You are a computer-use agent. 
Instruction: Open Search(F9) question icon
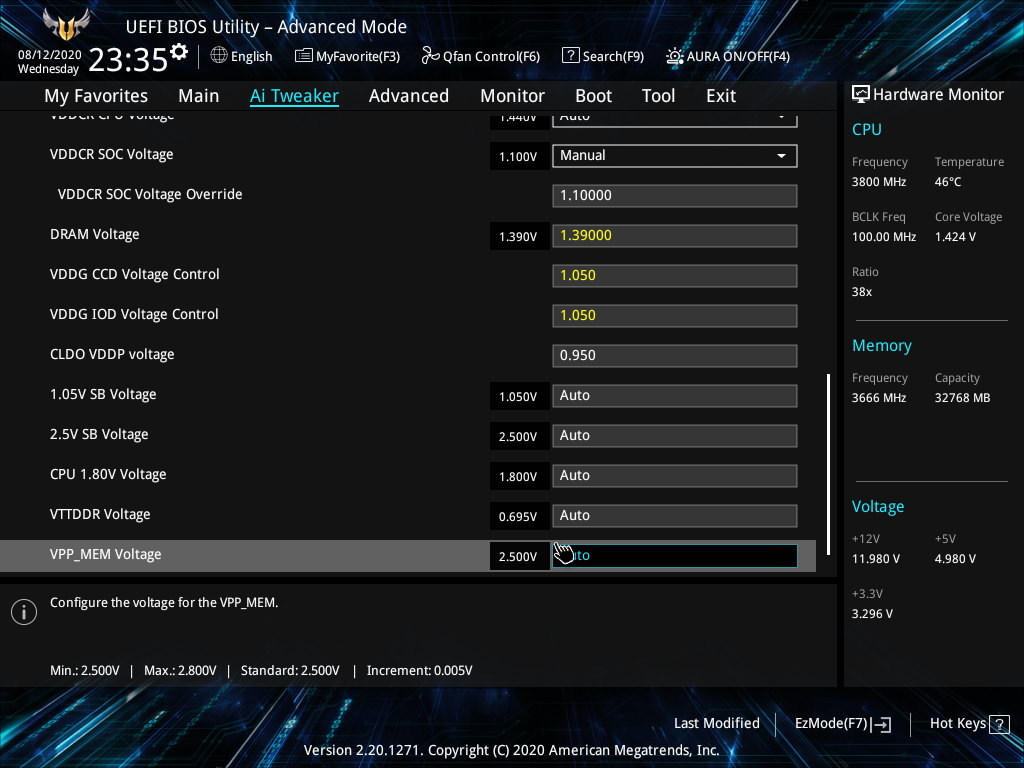click(x=570, y=56)
